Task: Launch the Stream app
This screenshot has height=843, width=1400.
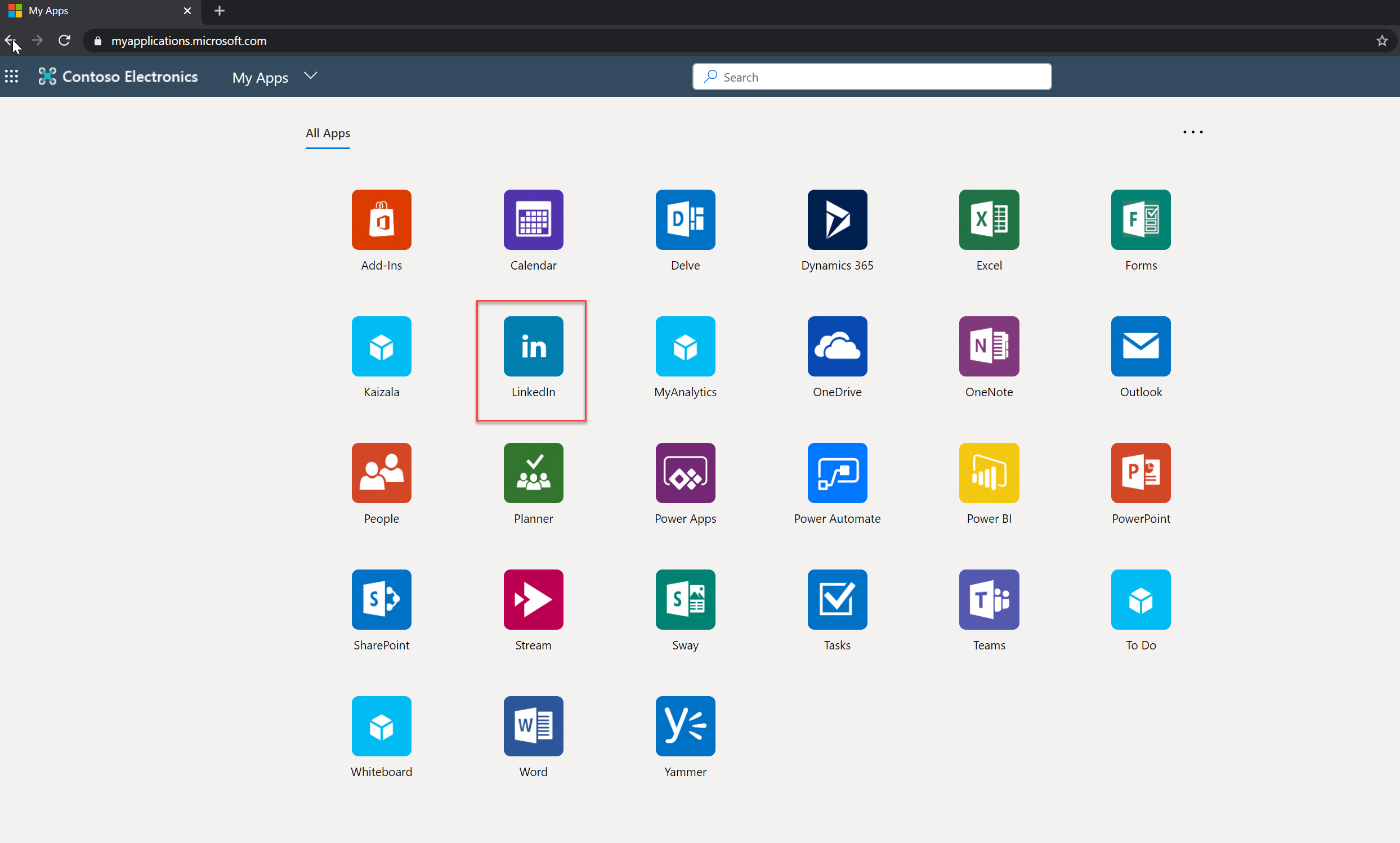Action: coord(533,599)
